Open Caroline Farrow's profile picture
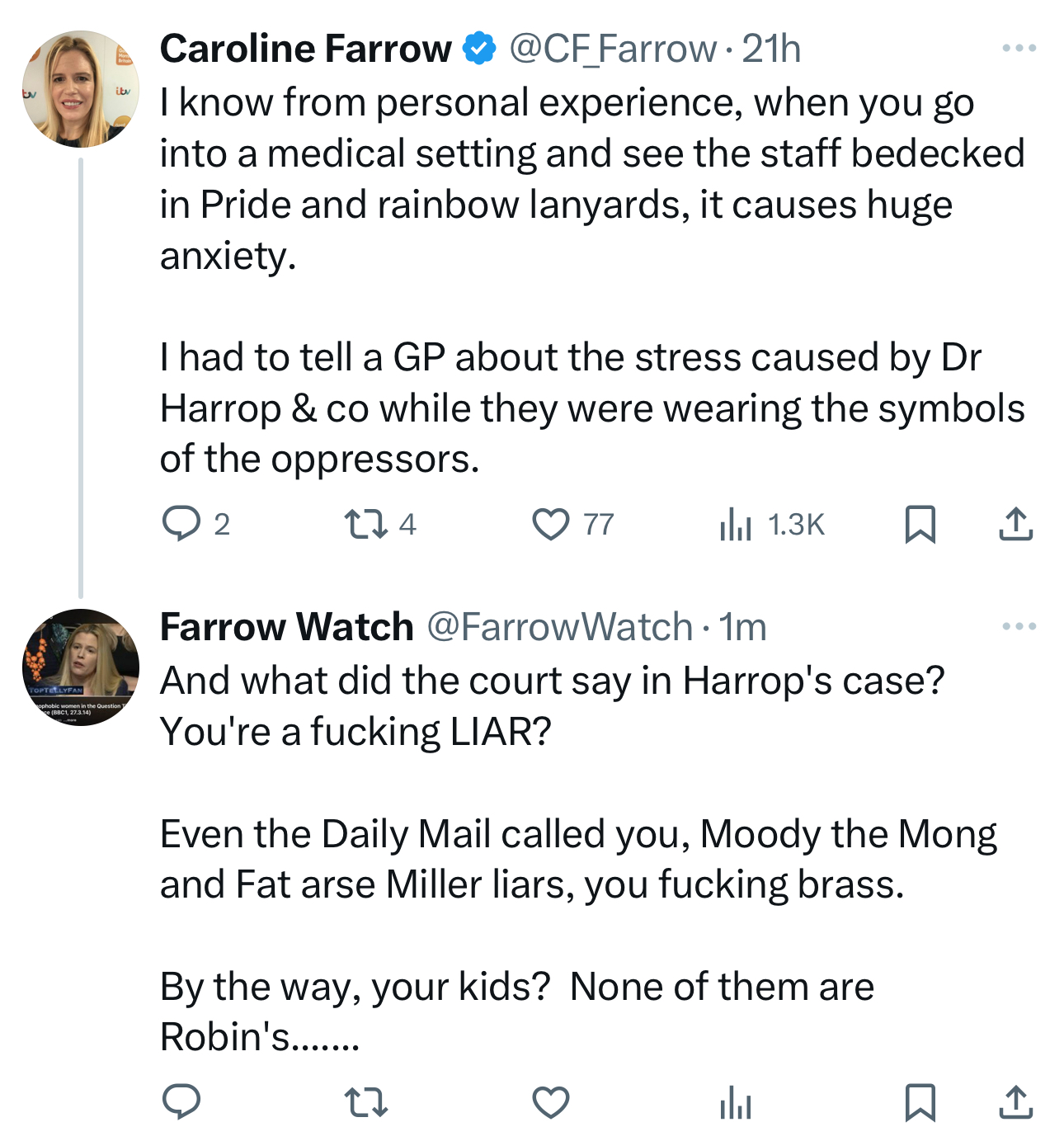The image size is (1064, 1141). 81,89
